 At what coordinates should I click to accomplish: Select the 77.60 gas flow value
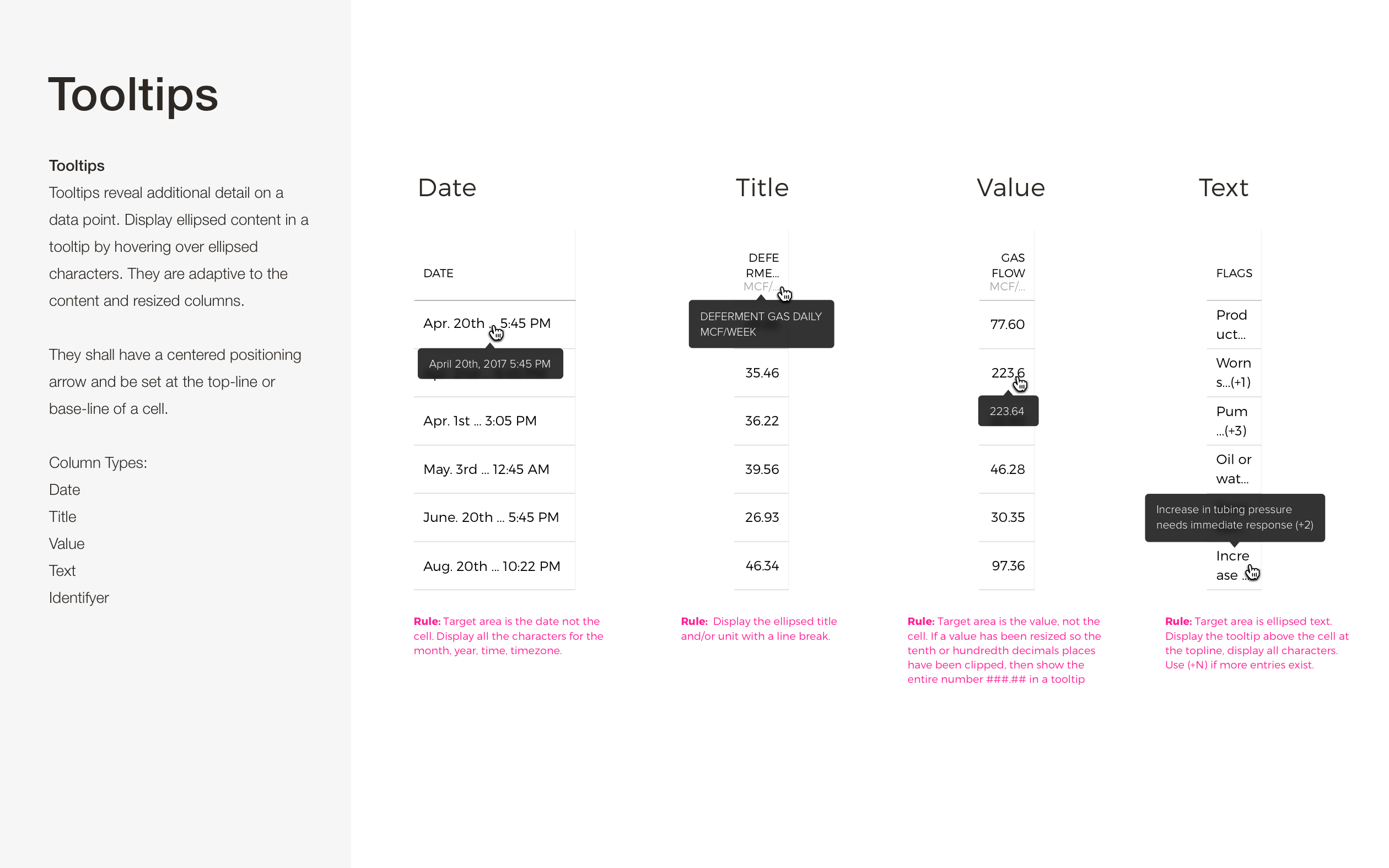tap(1008, 325)
